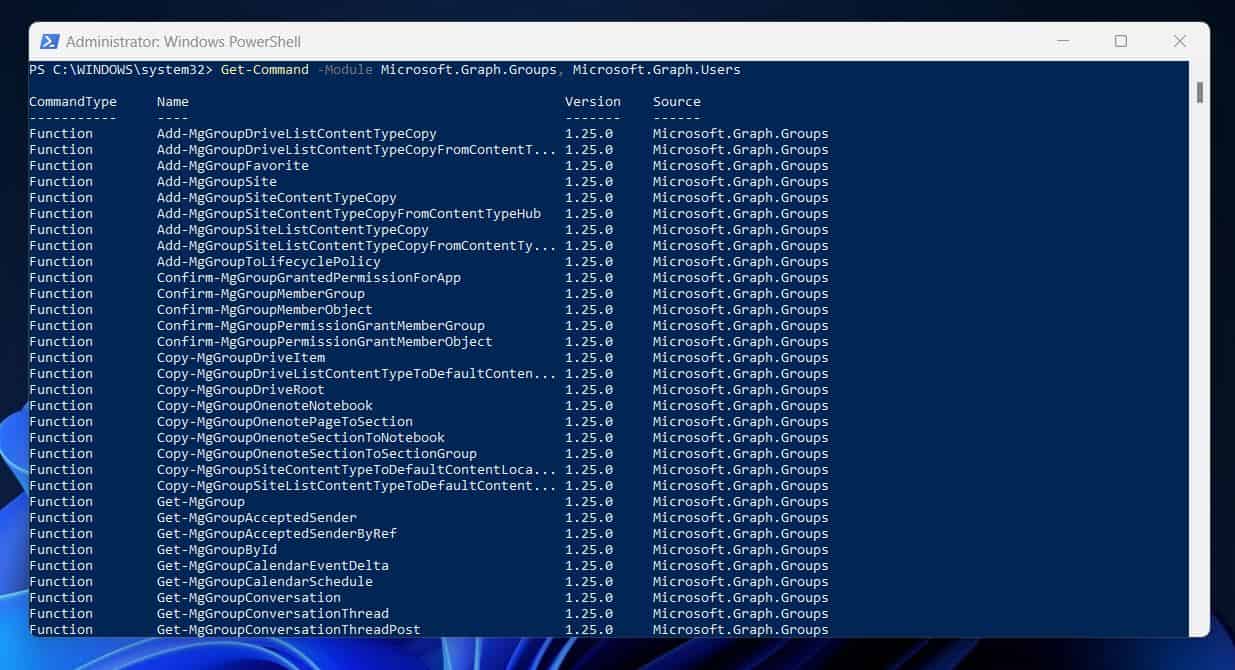Screen dimensions: 1235x670
Task: Click Get-MgGroupCalendarSchedule entry
Action: [x=265, y=582]
